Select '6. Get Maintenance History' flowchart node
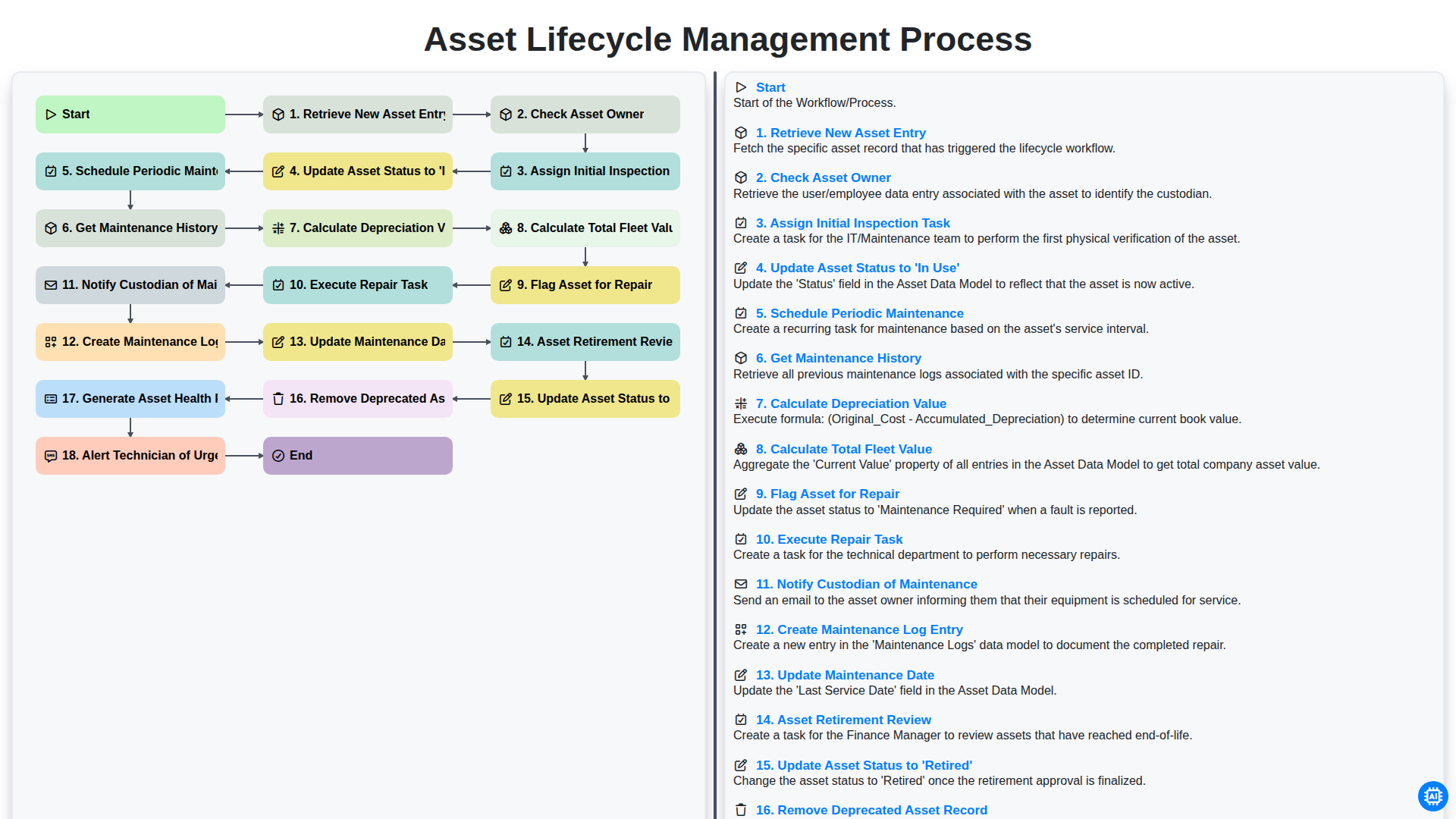This screenshot has width=1456, height=819. 130,228
